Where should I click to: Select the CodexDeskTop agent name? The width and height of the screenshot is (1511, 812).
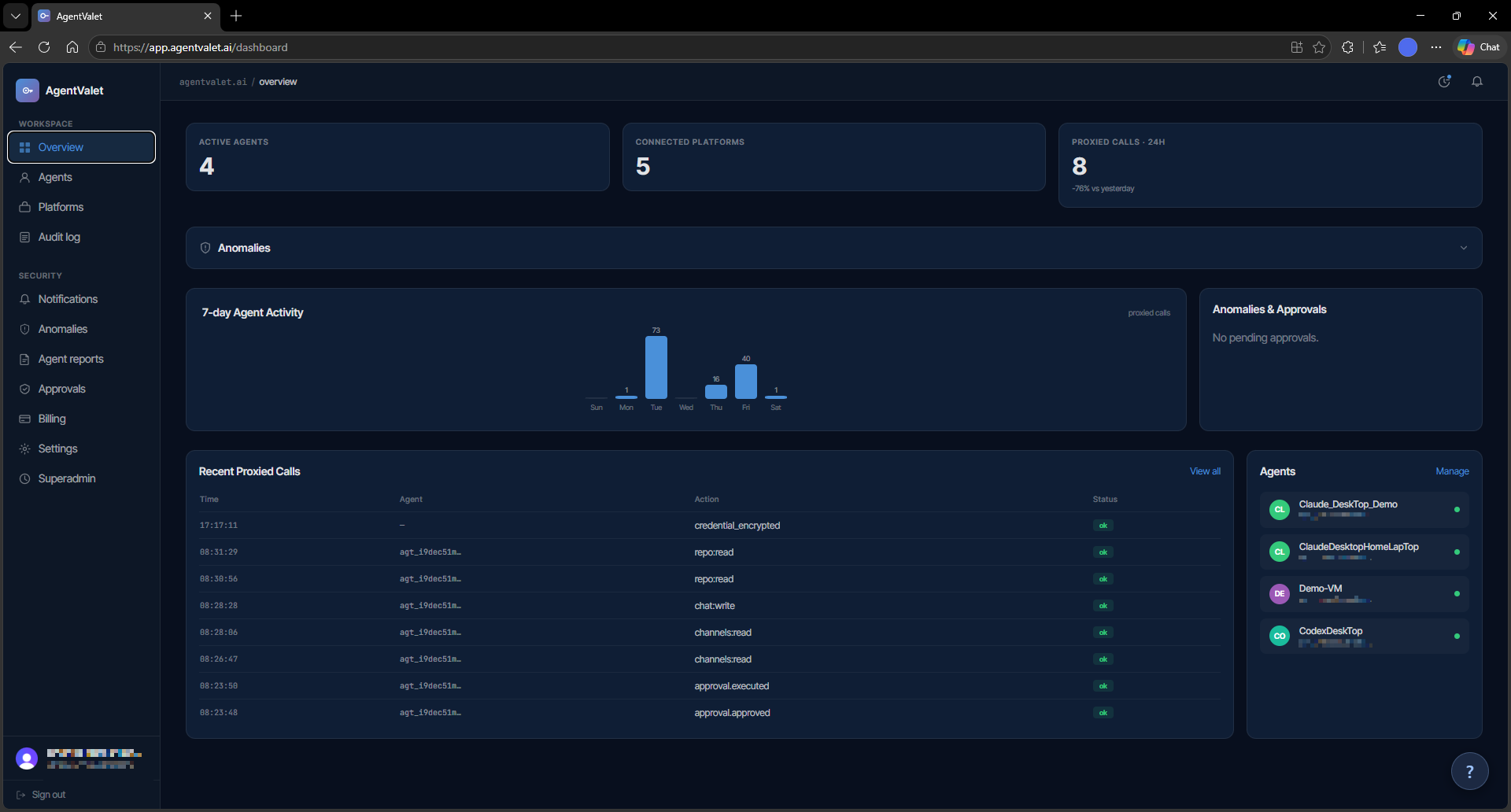tap(1331, 631)
